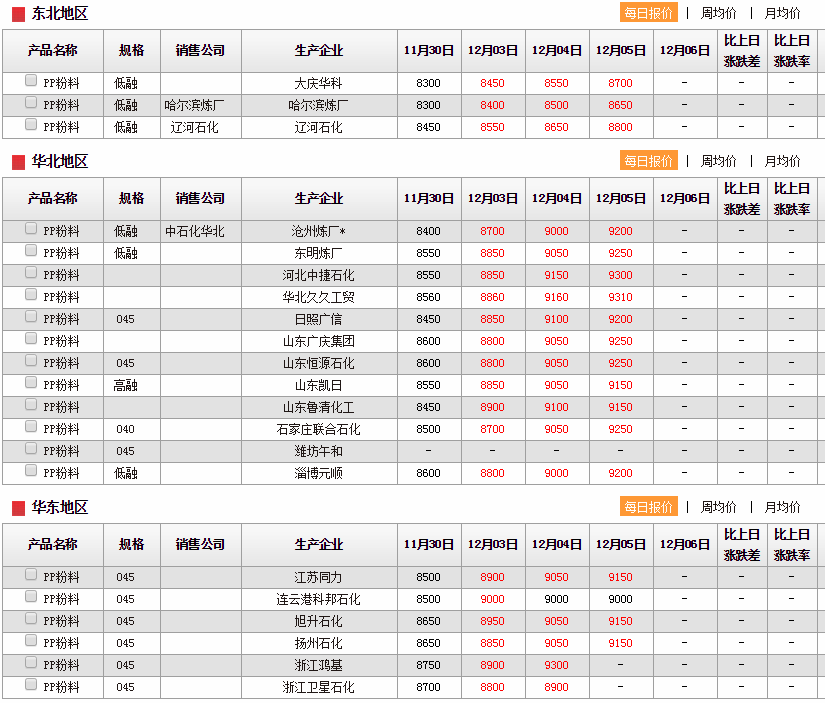Click the 河北中捷石化 producer name

pyautogui.click(x=318, y=275)
